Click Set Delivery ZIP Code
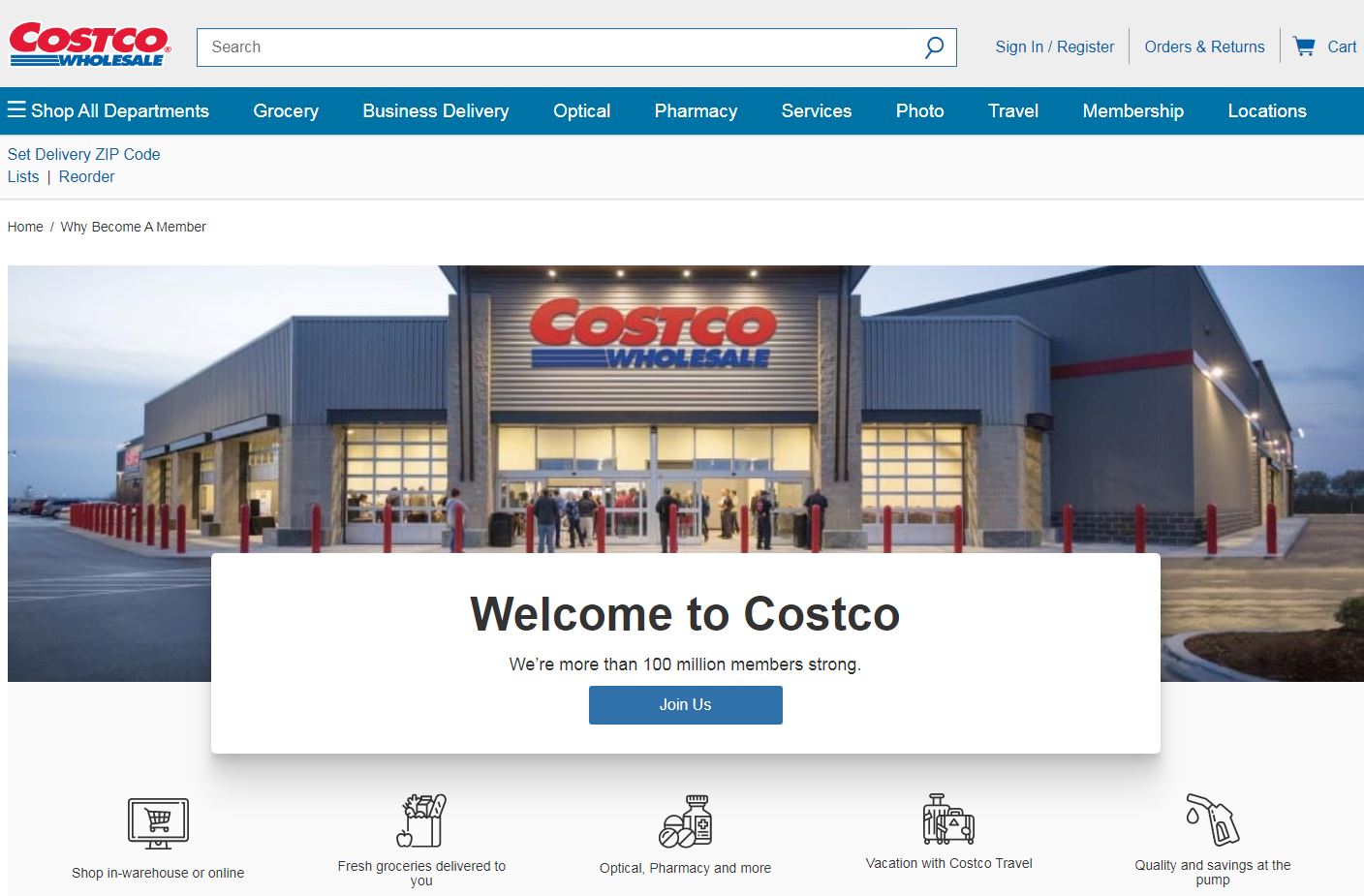 (83, 154)
